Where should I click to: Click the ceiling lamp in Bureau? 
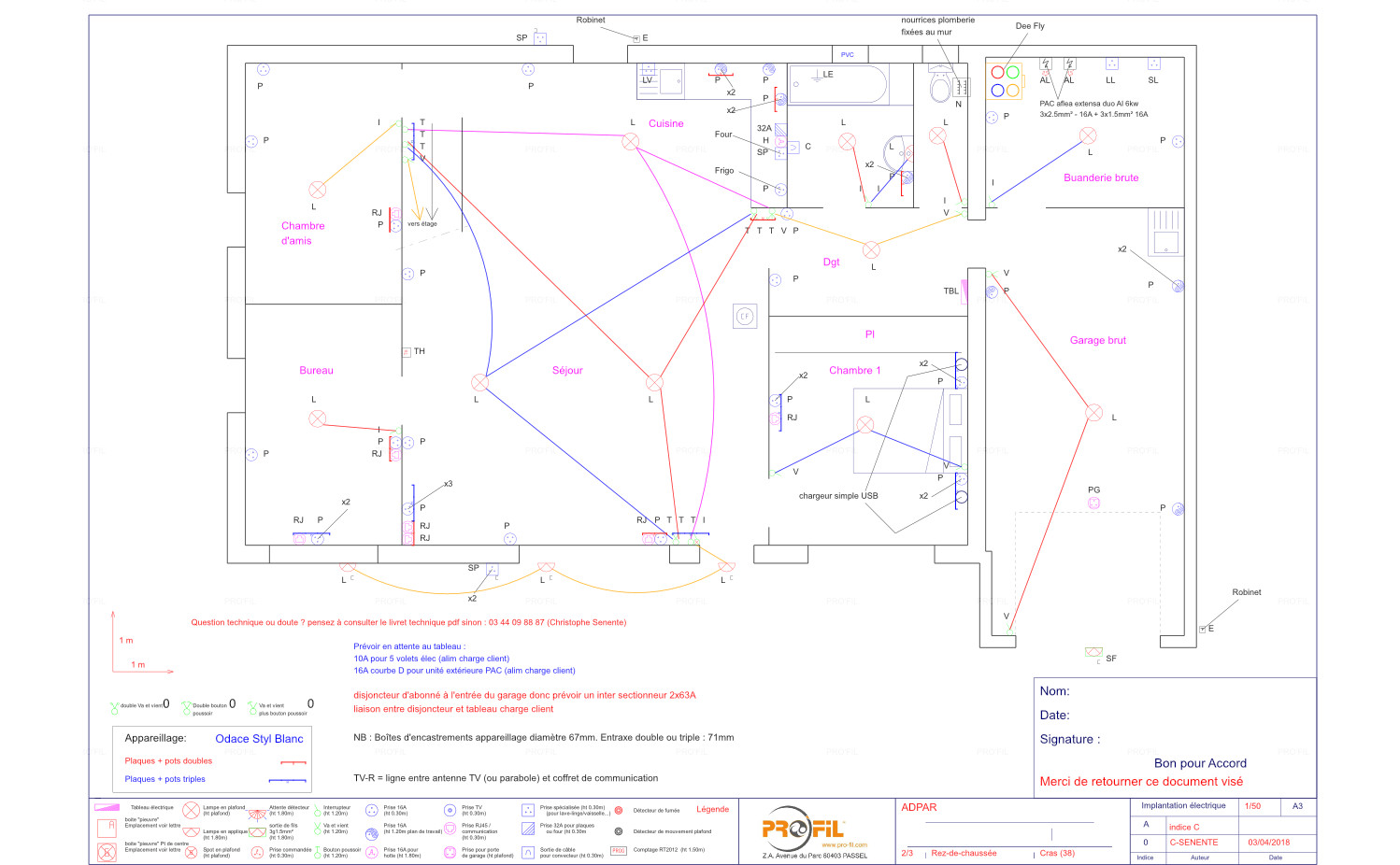point(318,418)
